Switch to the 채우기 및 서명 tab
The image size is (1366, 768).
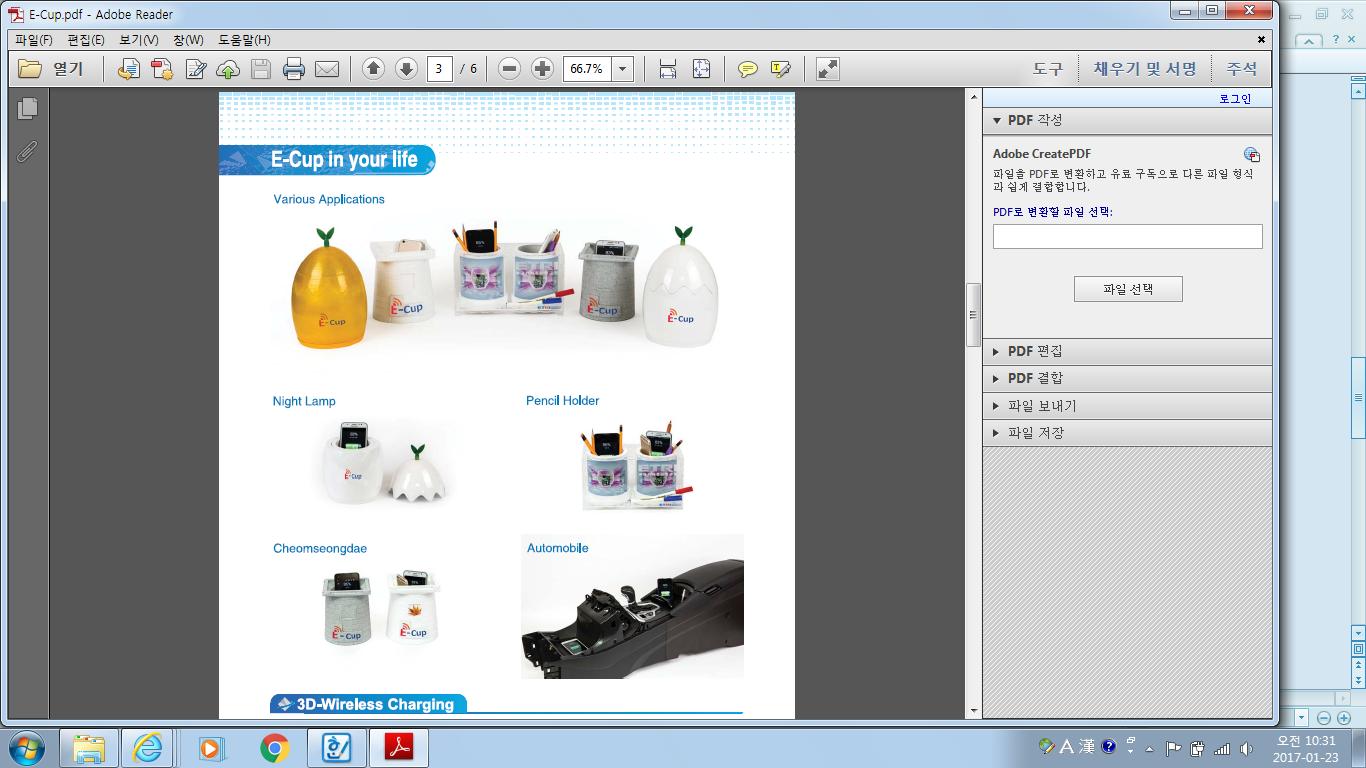click(x=1145, y=69)
